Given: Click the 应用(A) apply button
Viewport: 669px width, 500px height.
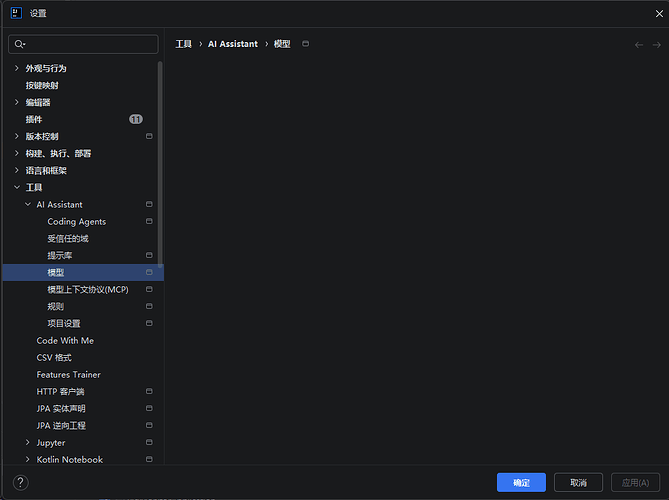Looking at the screenshot, I should coord(636,483).
